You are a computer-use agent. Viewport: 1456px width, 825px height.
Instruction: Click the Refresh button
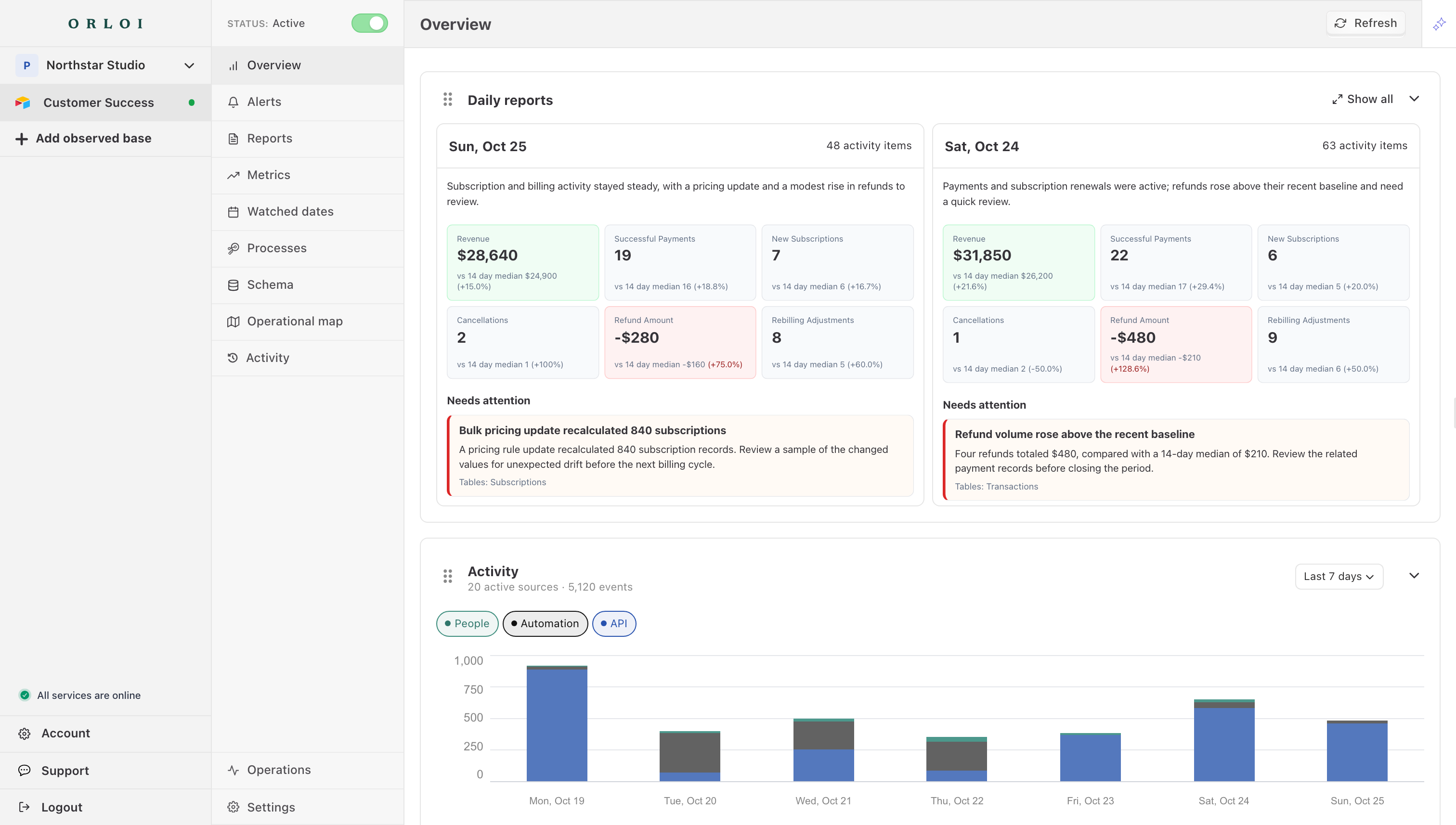(1365, 23)
